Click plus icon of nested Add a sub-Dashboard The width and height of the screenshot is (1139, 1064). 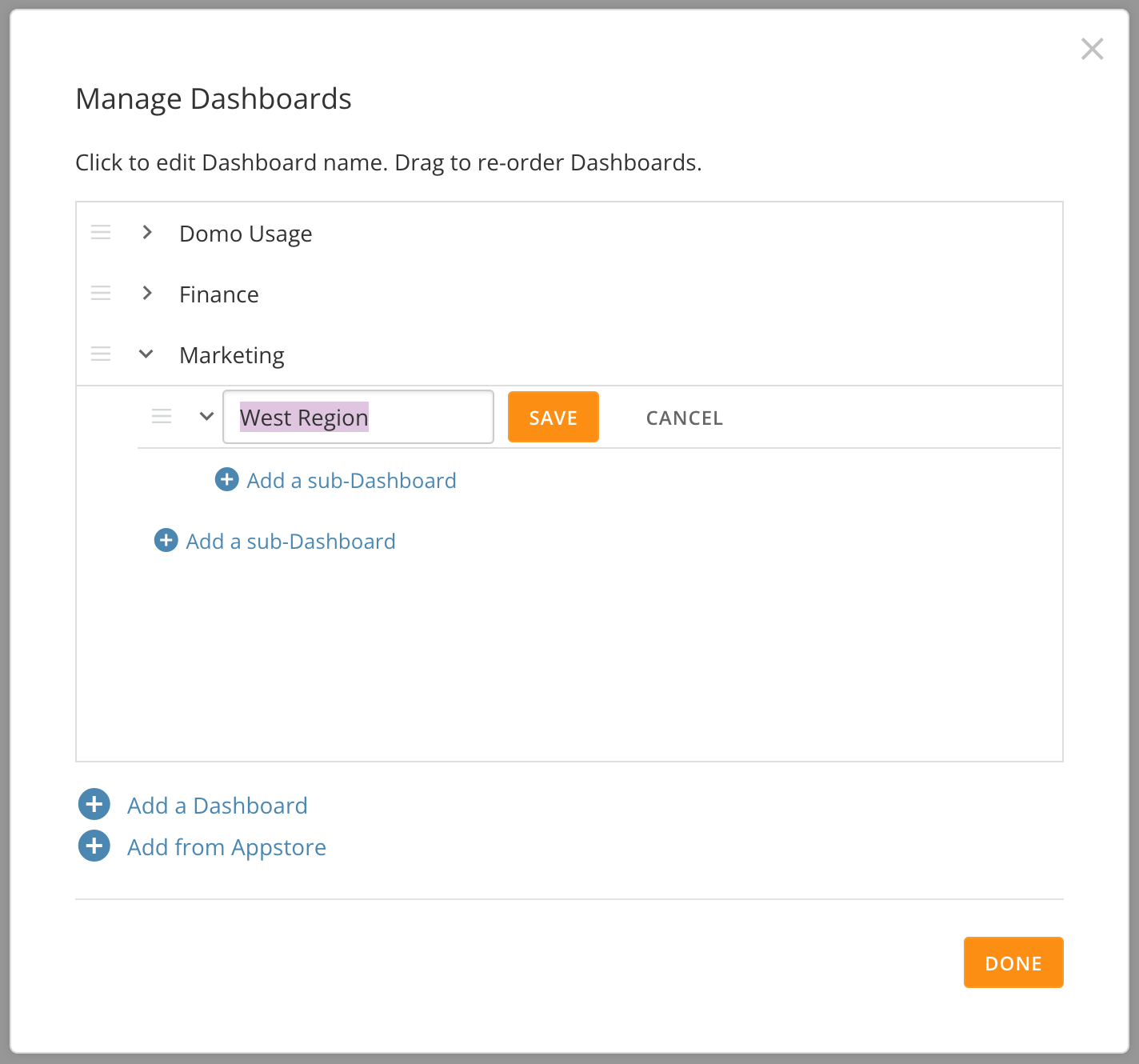click(x=227, y=479)
